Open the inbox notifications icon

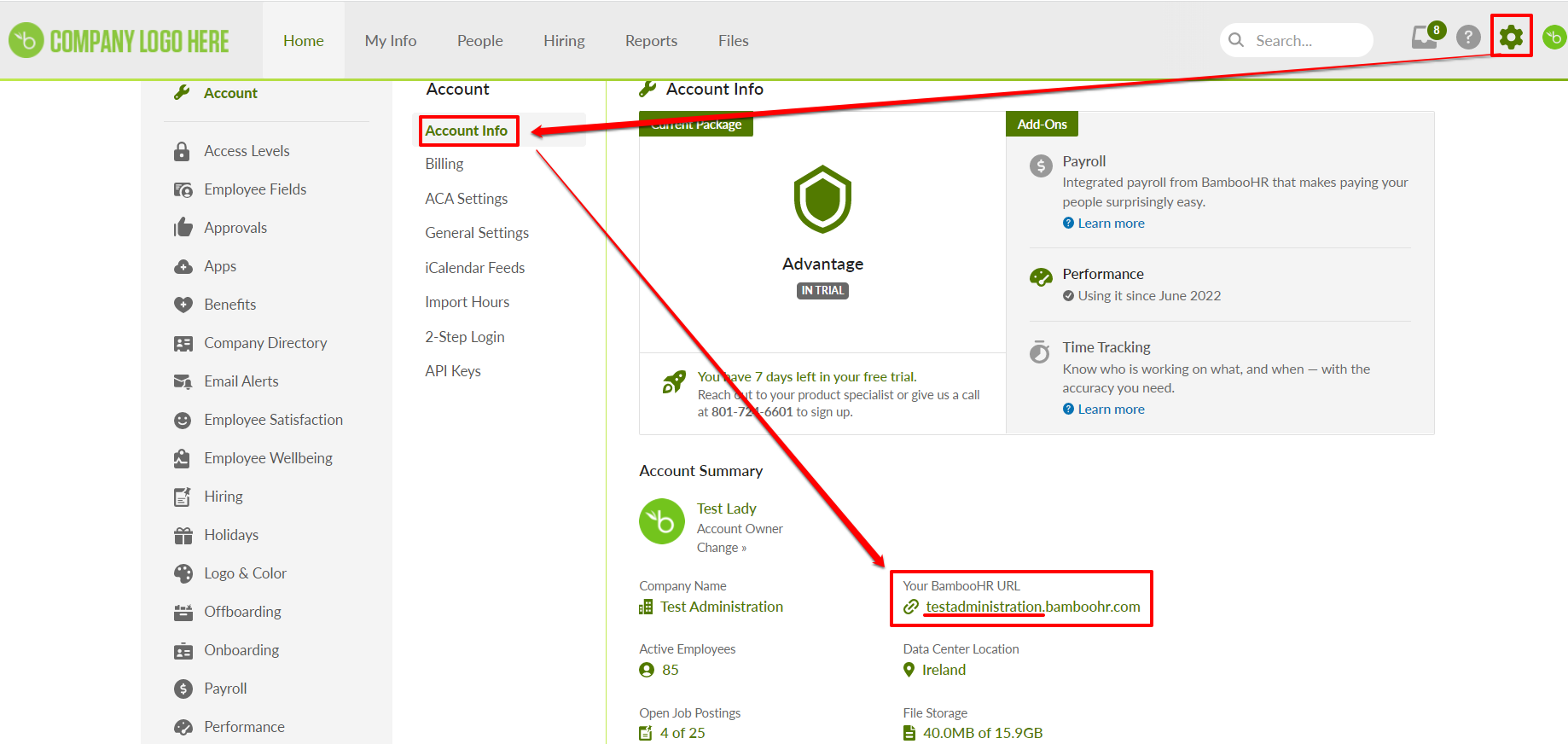coord(1424,38)
